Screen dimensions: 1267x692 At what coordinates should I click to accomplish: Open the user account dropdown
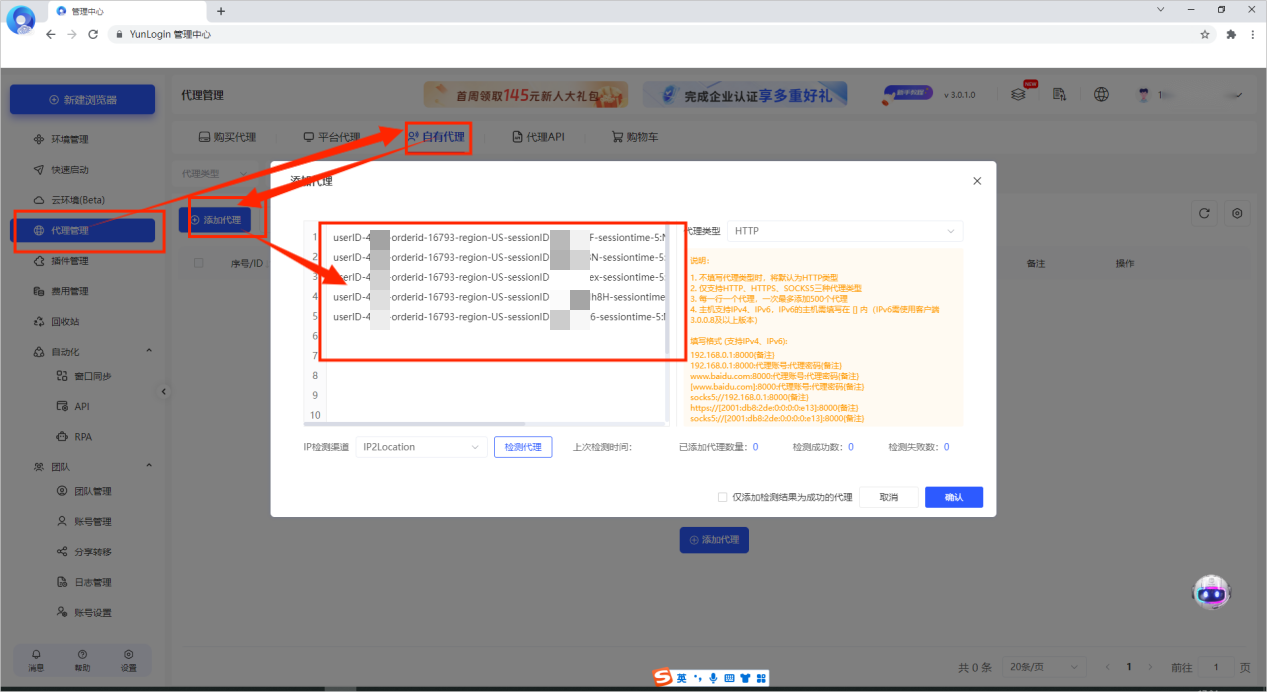[x=1190, y=95]
